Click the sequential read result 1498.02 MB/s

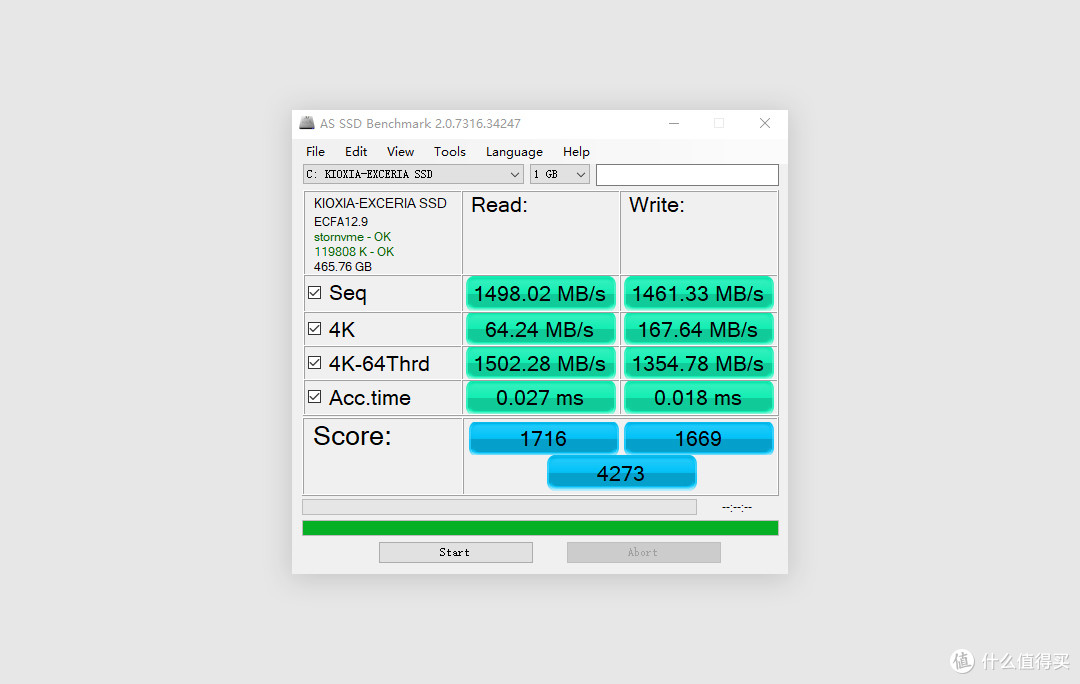click(x=540, y=293)
